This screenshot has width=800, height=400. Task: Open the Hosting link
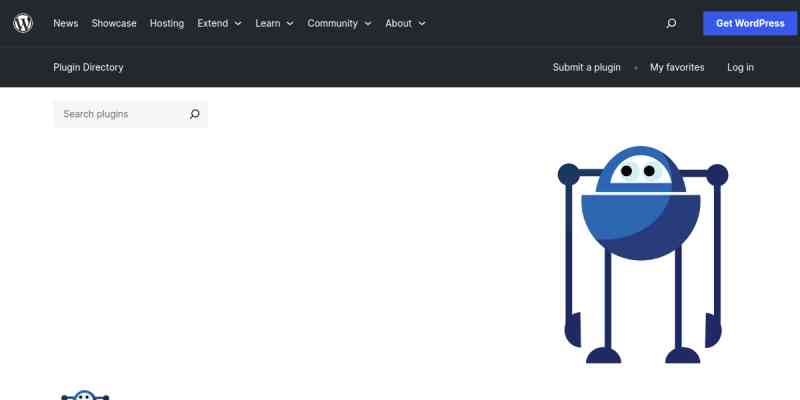pyautogui.click(x=167, y=23)
